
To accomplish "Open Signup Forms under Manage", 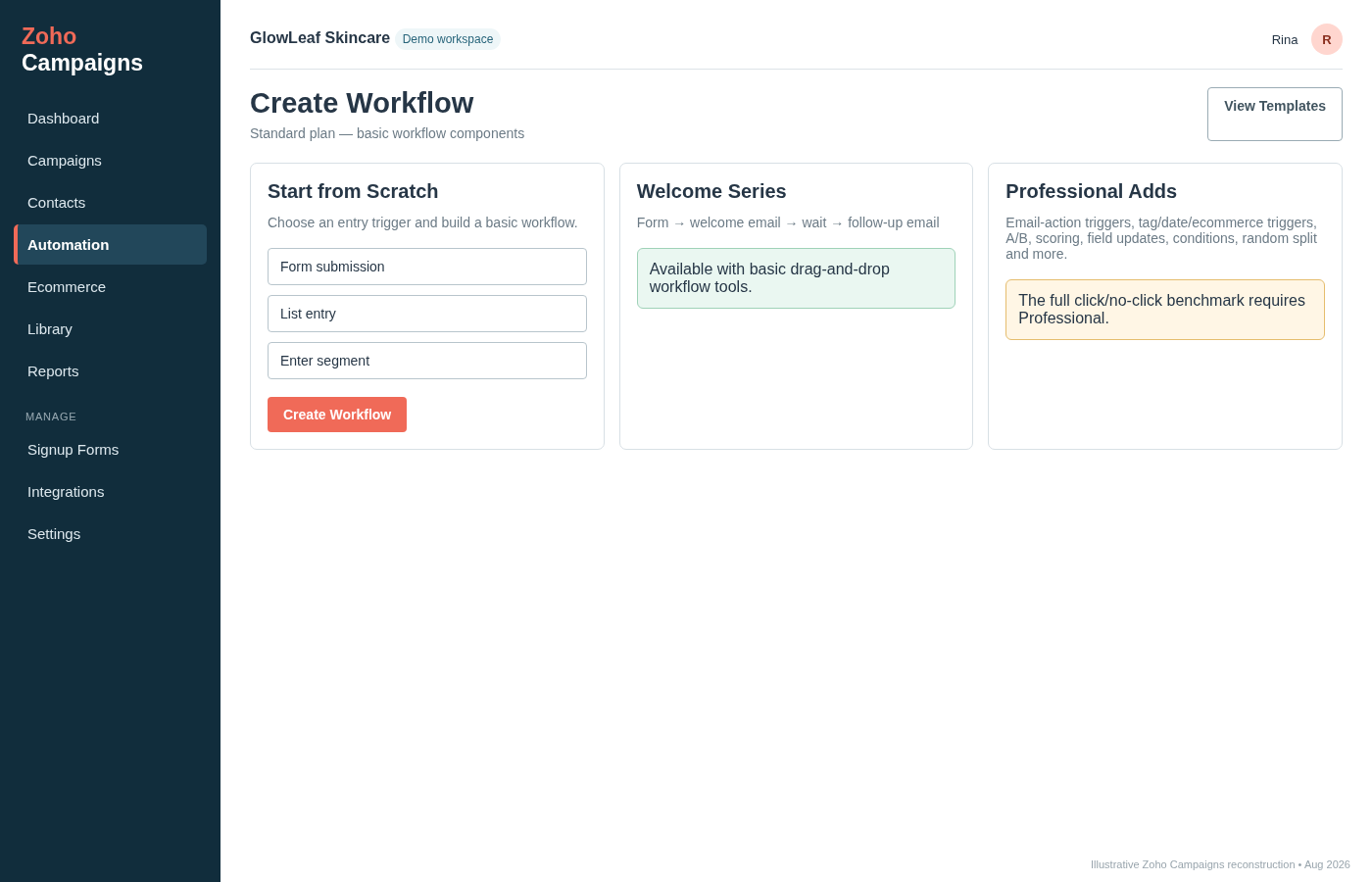I will point(110,450).
